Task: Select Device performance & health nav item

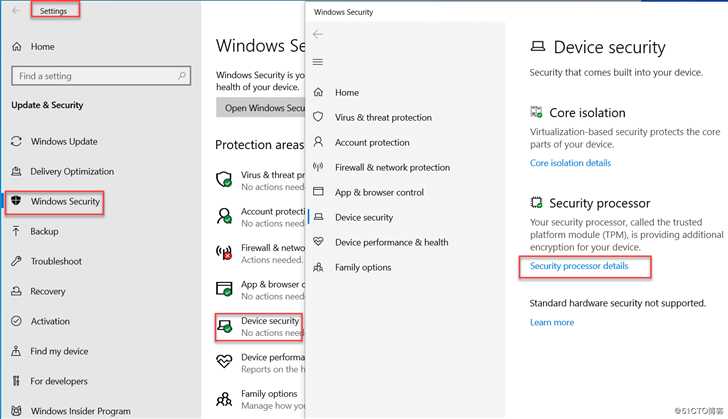Action: pos(391,242)
